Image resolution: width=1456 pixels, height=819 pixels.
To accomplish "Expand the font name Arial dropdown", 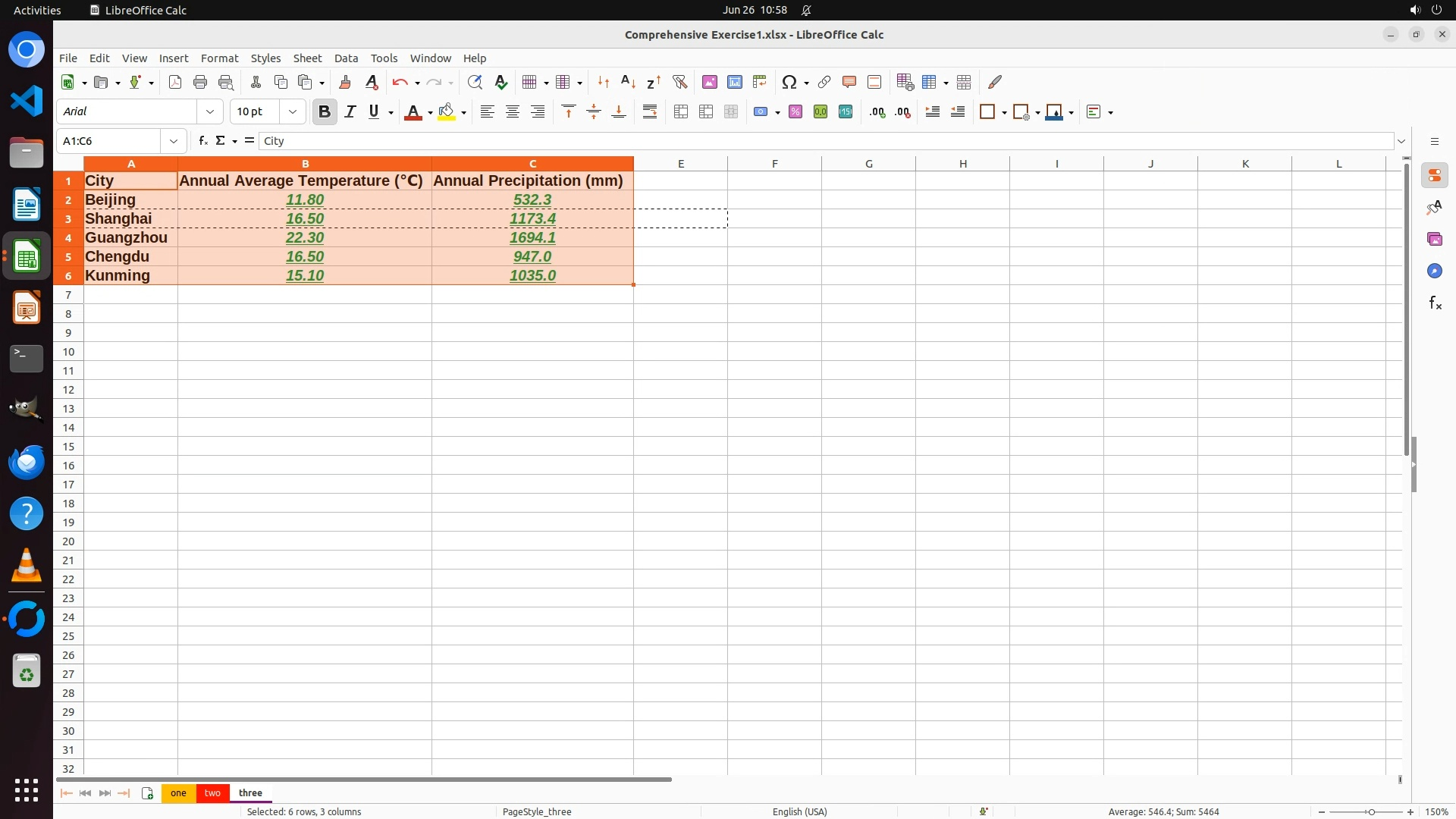I will (x=210, y=111).
